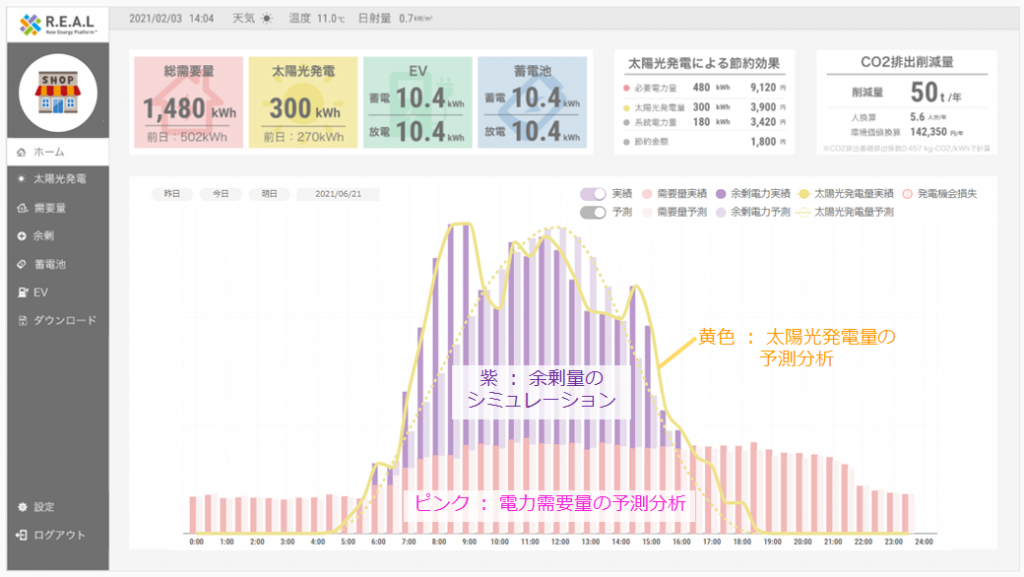The width and height of the screenshot is (1024, 577).
Task: Click the R.E.A.L logo
Action: 57,21
